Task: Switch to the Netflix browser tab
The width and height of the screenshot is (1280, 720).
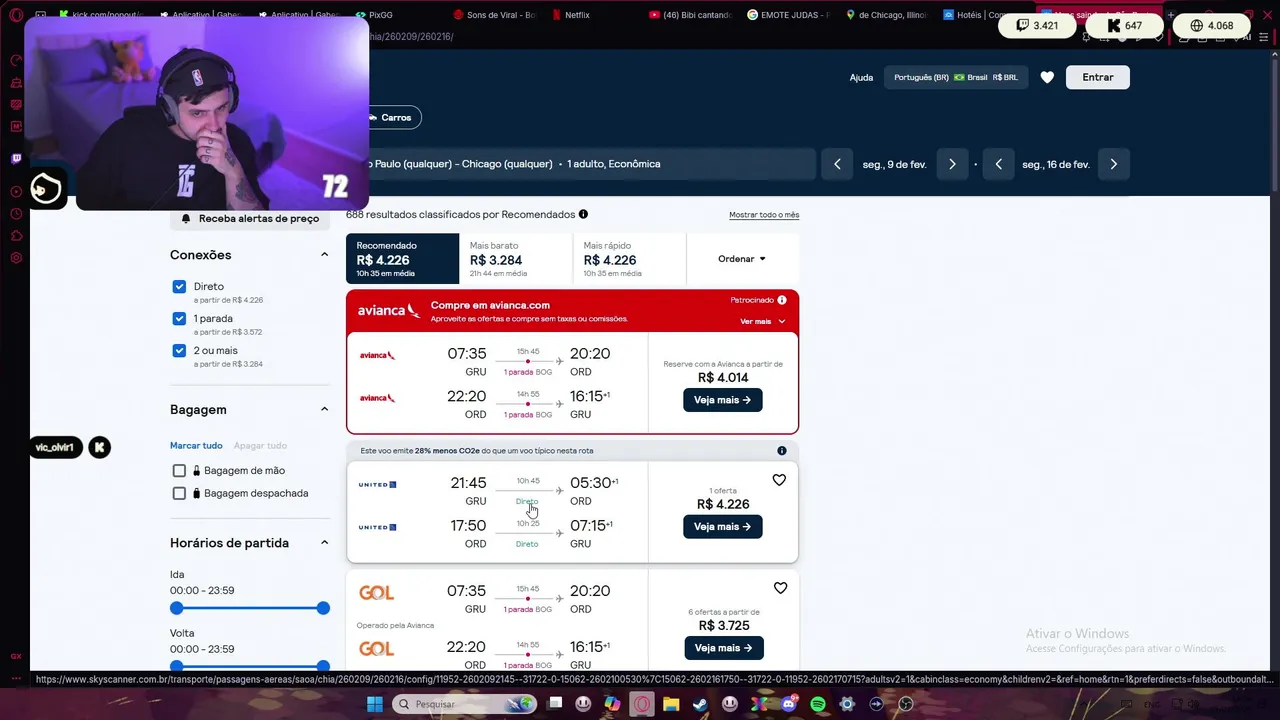Action: pyautogui.click(x=570, y=15)
